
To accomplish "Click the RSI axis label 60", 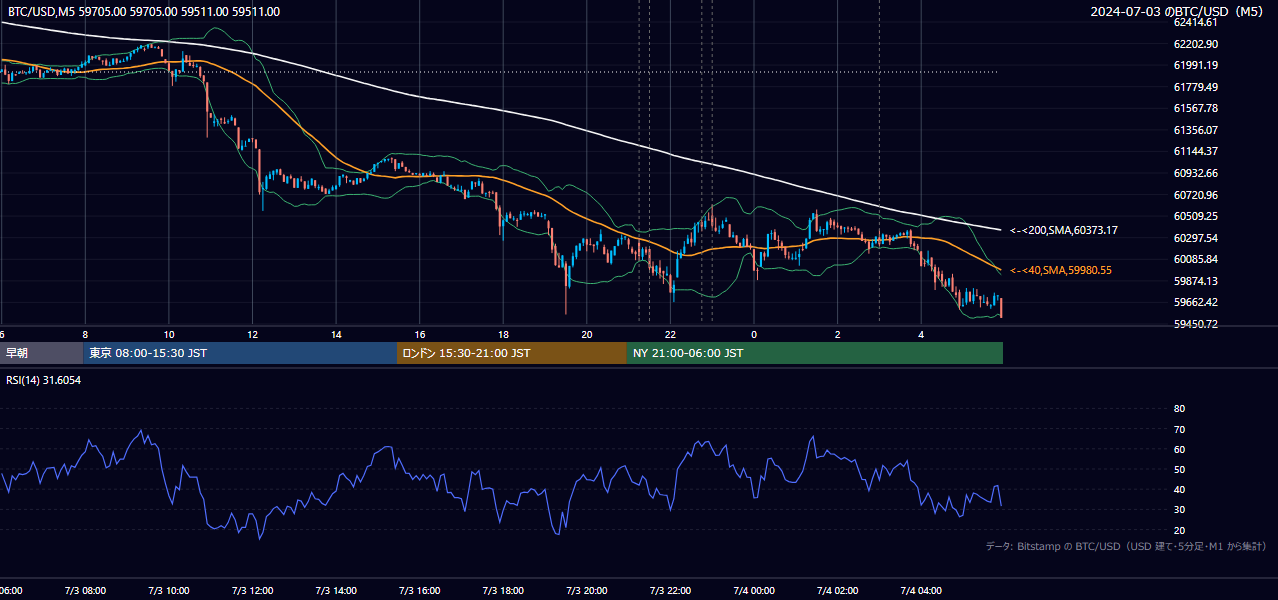I will 1179,449.
